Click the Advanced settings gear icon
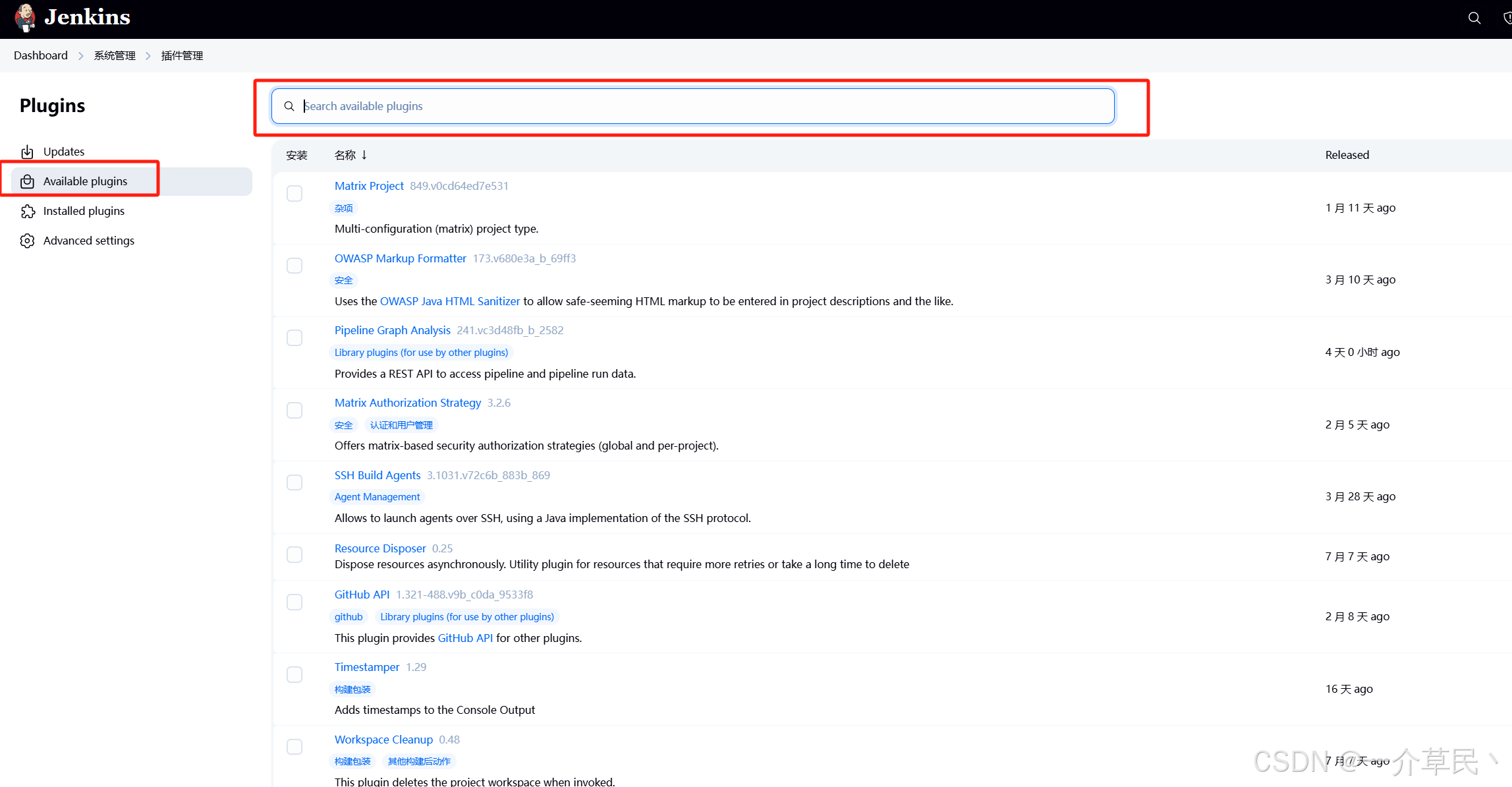 pyautogui.click(x=27, y=241)
